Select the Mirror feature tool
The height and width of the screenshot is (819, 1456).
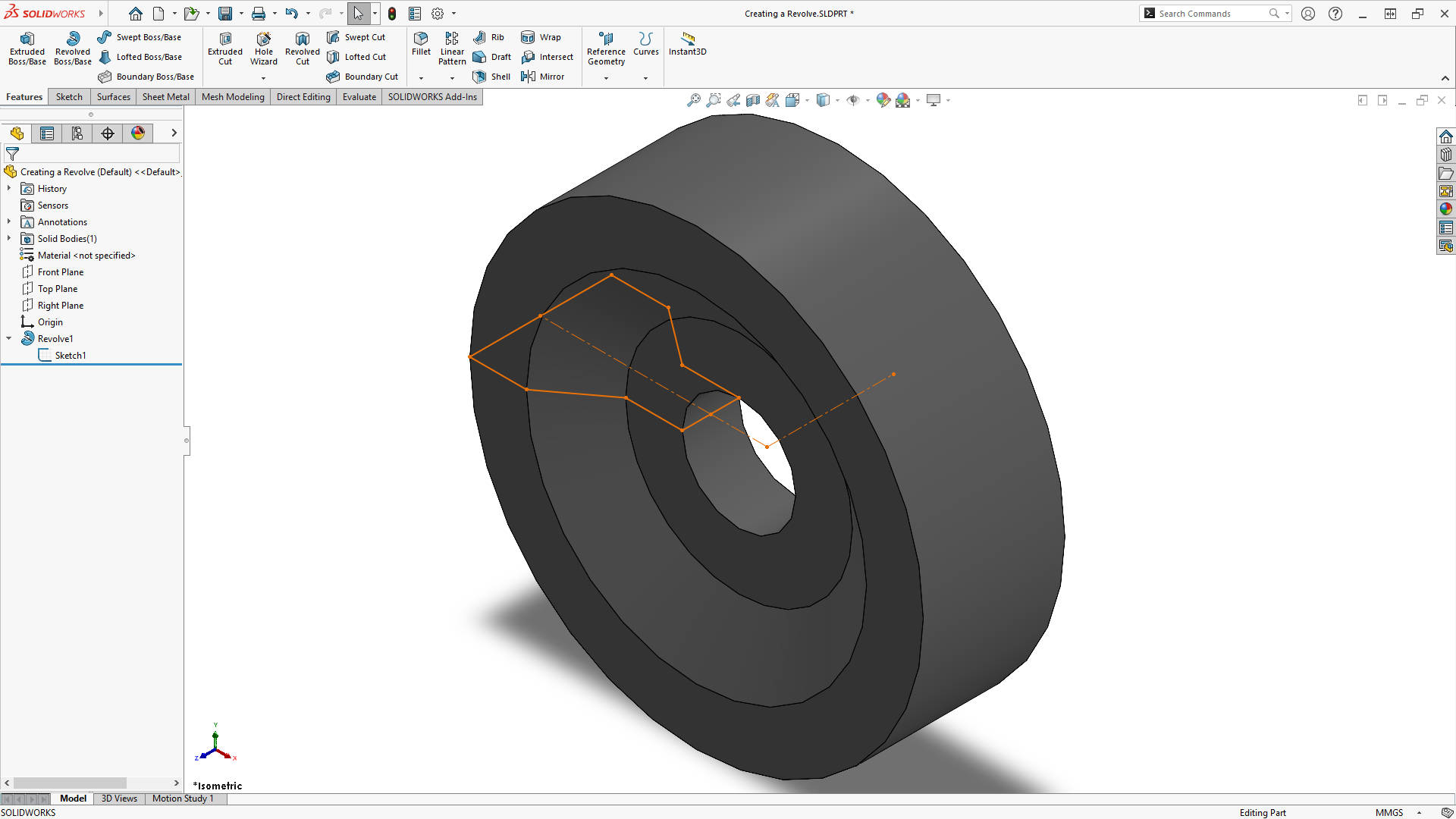coord(543,76)
